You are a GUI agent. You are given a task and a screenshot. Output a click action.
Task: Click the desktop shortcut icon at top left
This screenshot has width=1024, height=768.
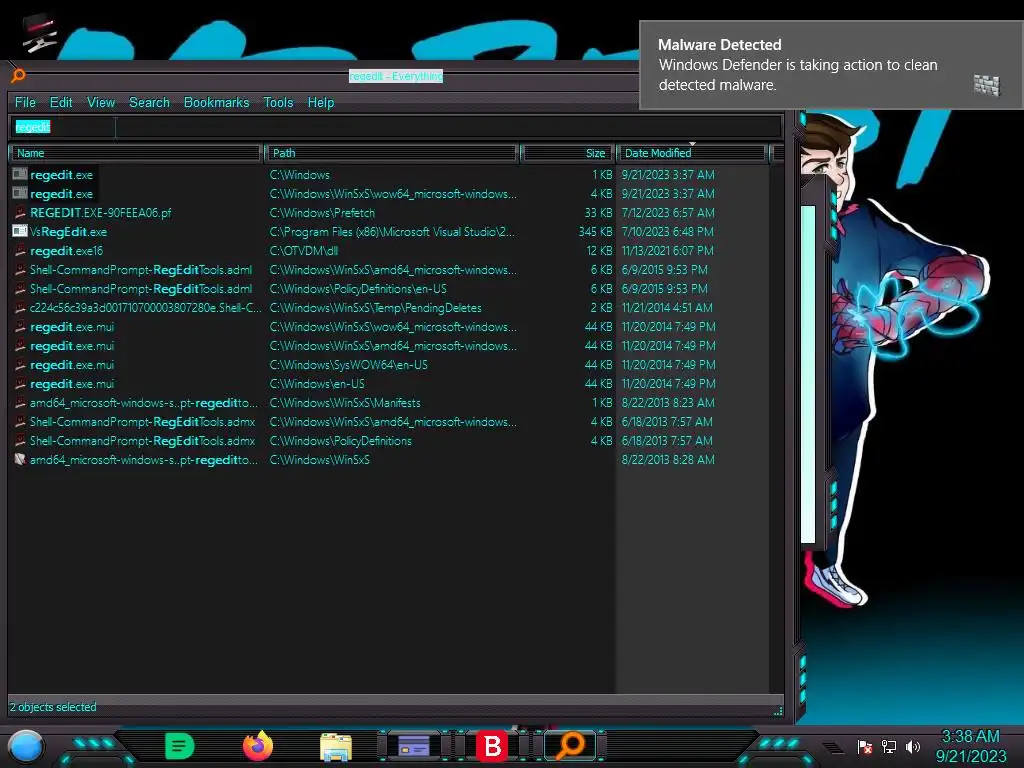[x=39, y=34]
